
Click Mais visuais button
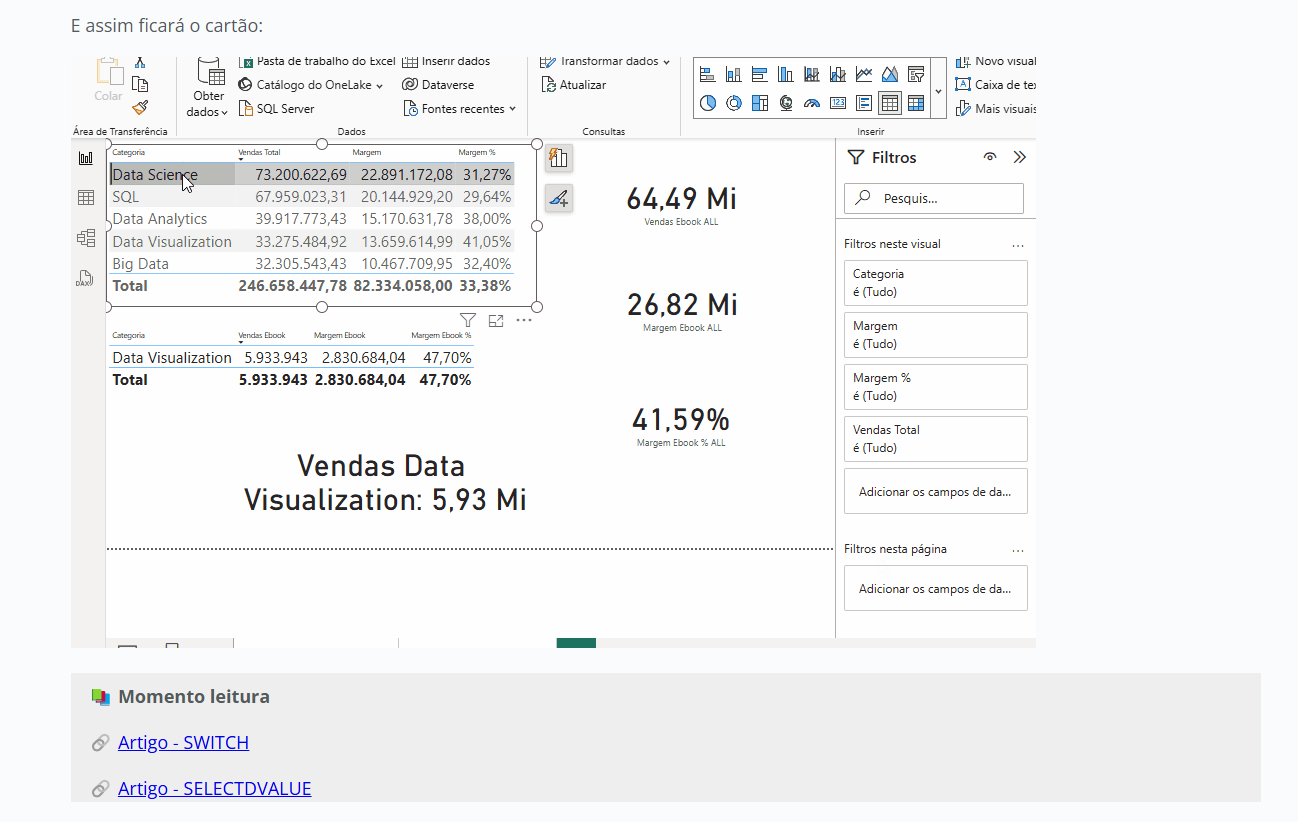click(996, 108)
